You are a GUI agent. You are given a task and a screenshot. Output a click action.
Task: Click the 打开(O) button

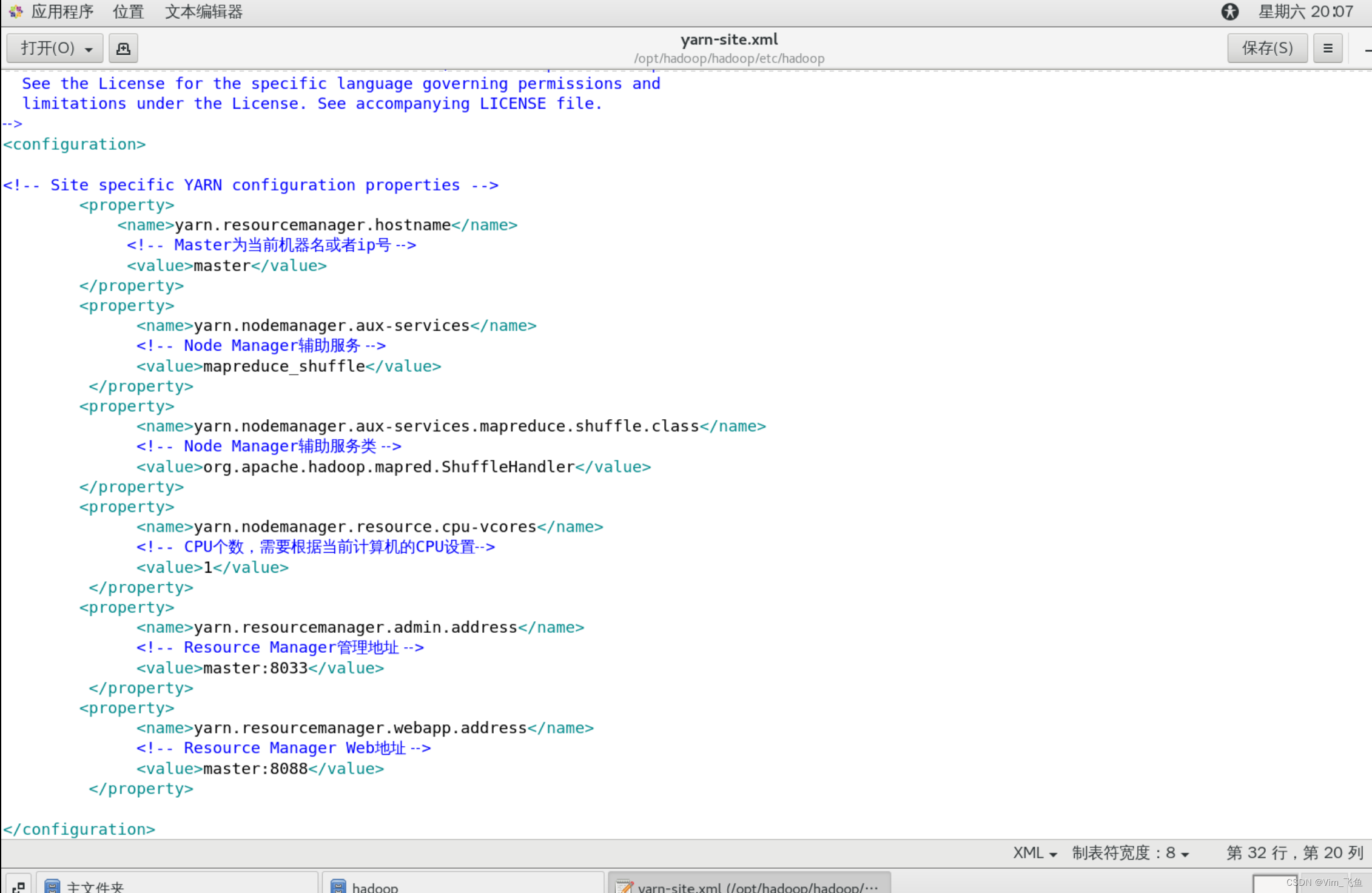pos(55,48)
